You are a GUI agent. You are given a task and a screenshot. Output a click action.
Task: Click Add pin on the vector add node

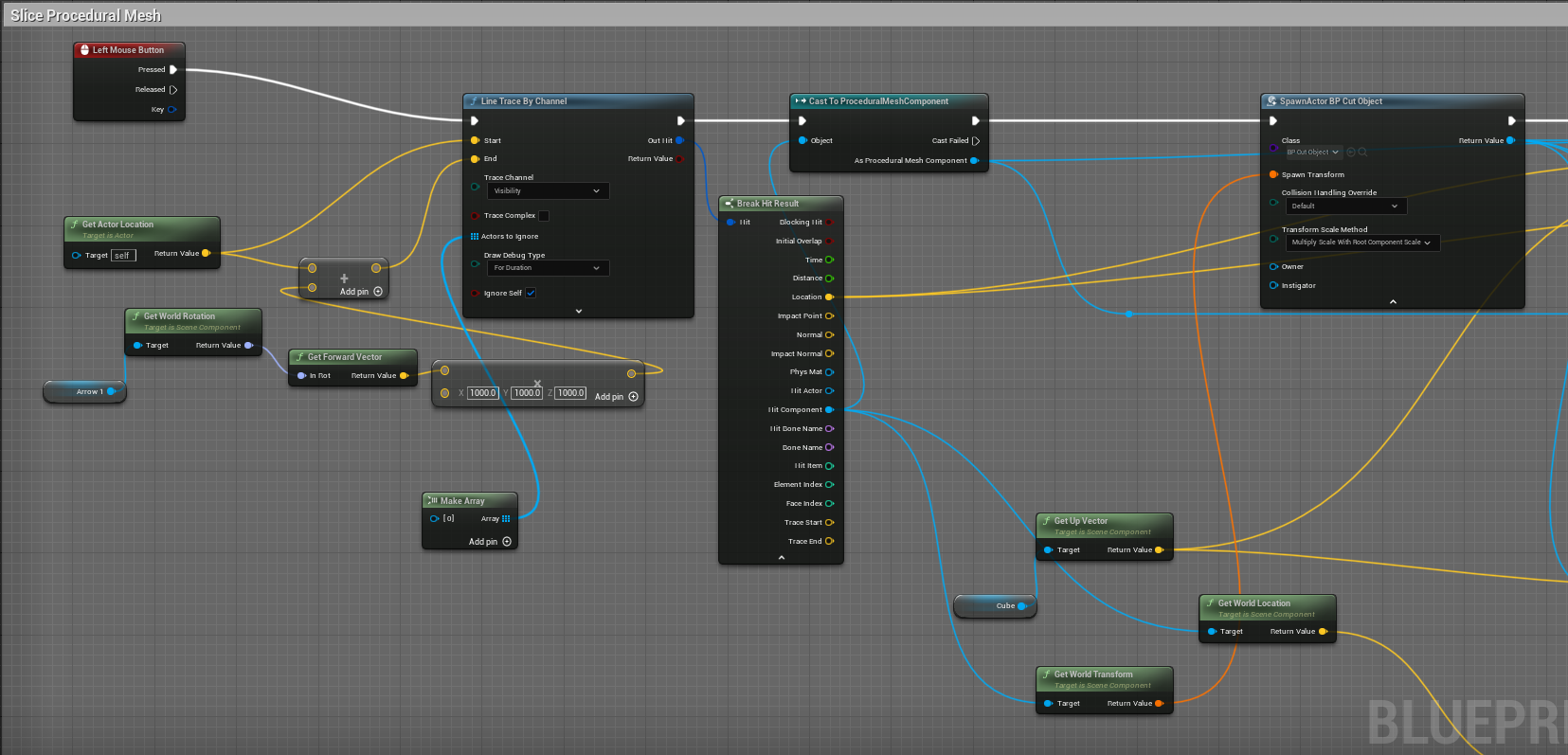(x=361, y=292)
